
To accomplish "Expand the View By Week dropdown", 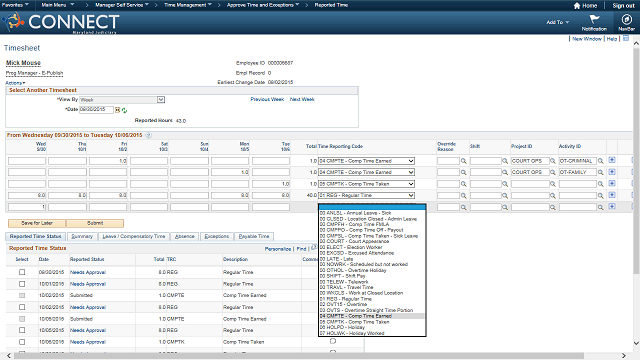I will 161,100.
